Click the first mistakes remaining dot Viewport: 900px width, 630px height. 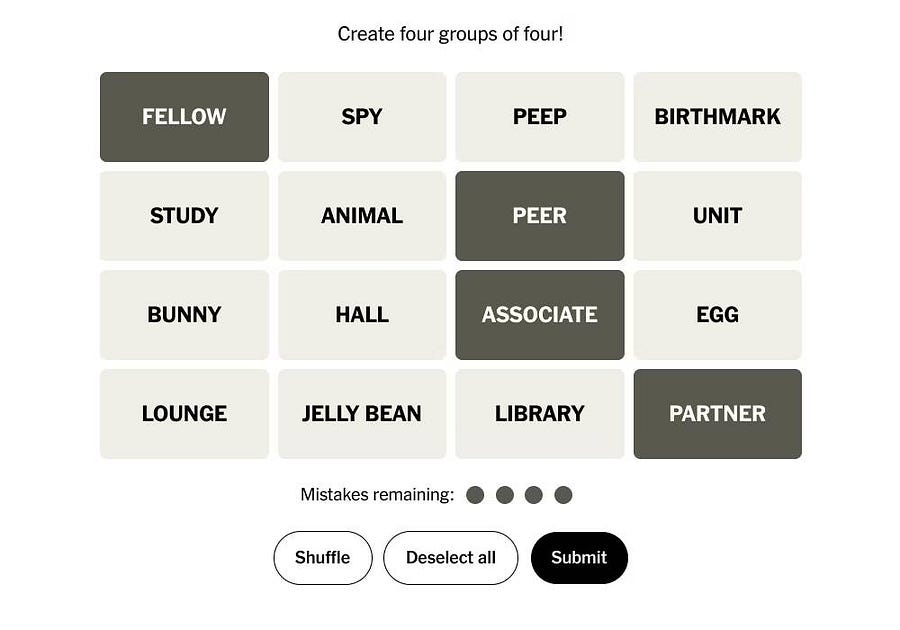pos(475,495)
